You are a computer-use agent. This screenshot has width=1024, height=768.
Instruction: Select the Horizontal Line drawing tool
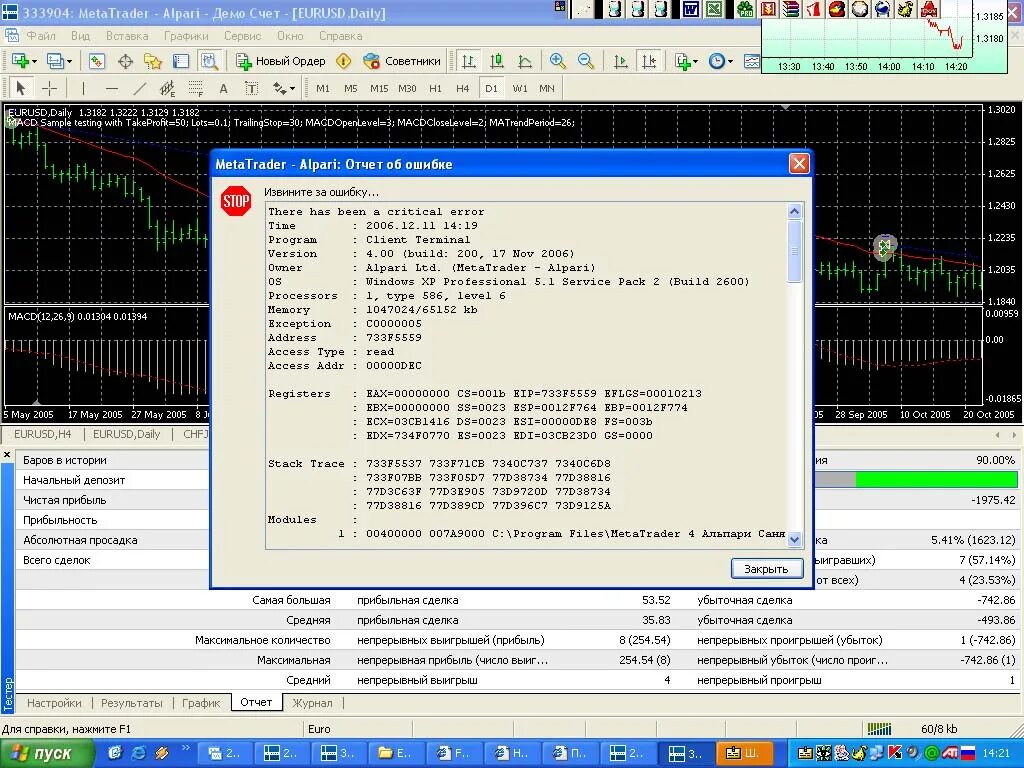112,88
